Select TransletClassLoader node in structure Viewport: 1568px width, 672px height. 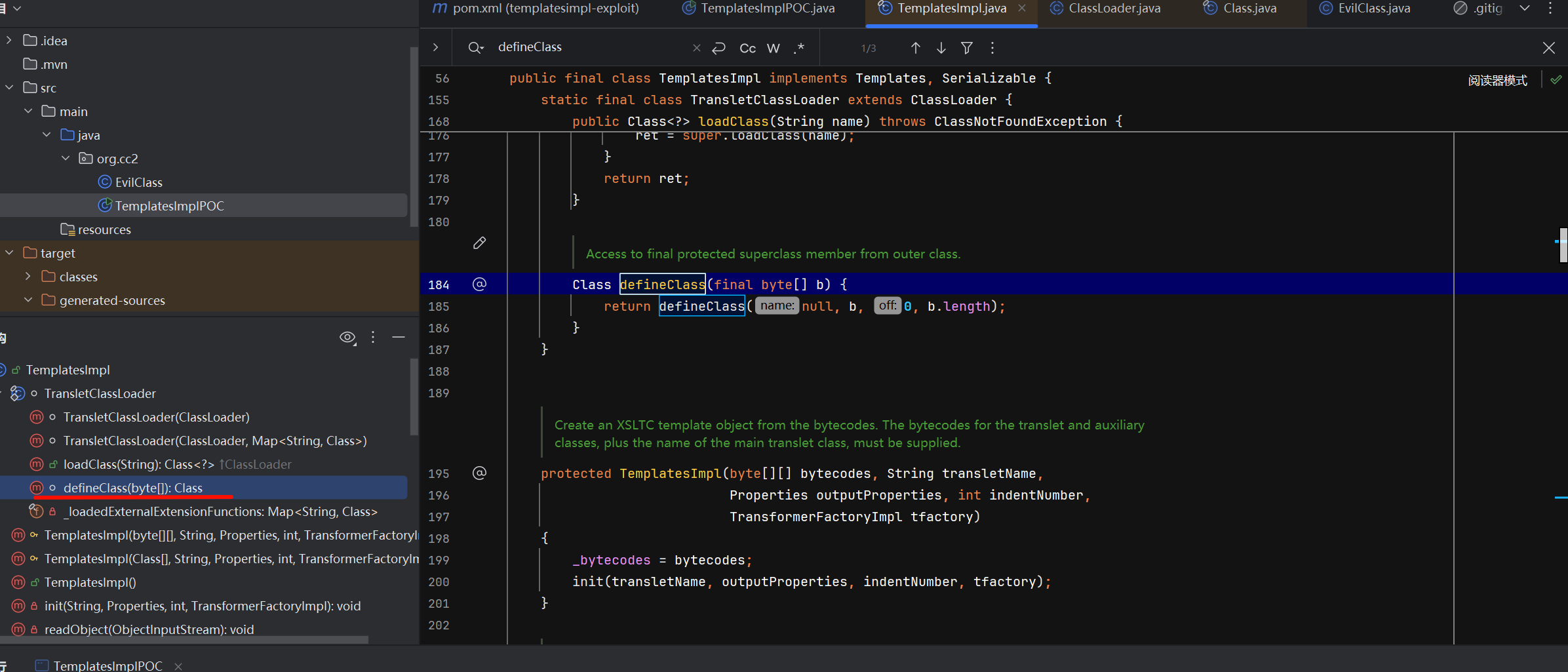(x=100, y=393)
